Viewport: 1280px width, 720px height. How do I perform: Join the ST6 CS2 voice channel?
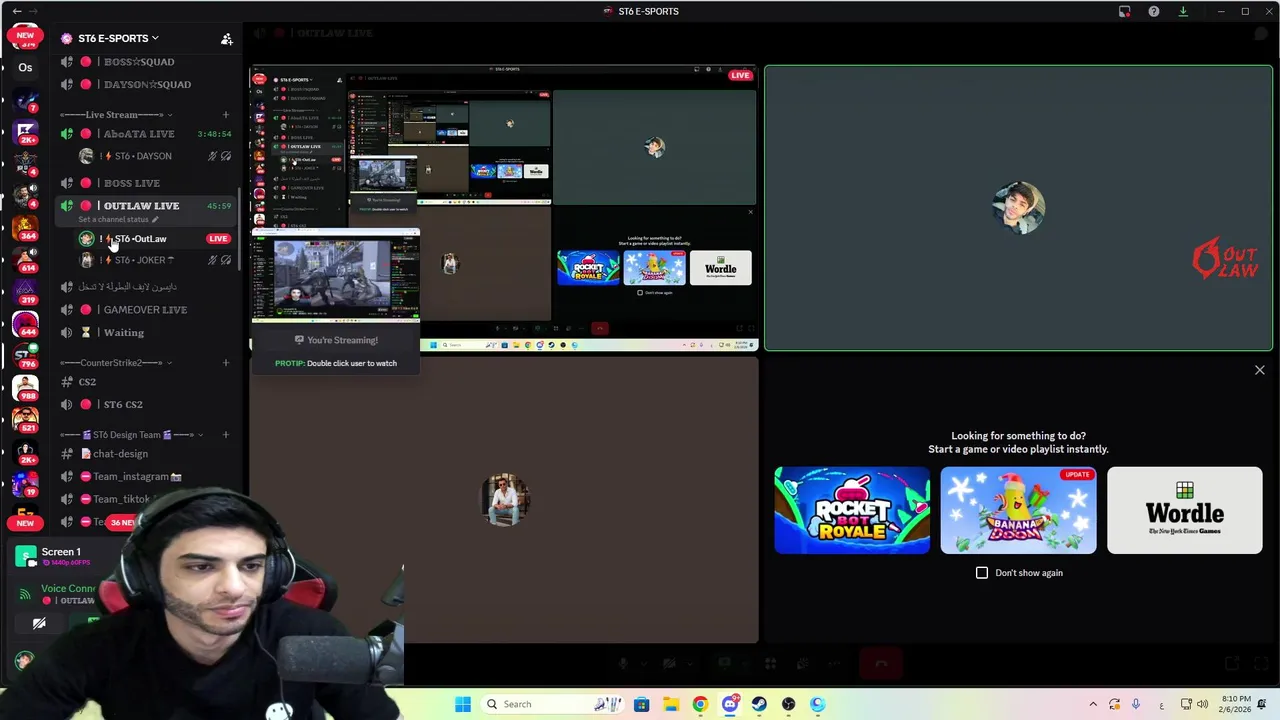pyautogui.click(x=146, y=405)
